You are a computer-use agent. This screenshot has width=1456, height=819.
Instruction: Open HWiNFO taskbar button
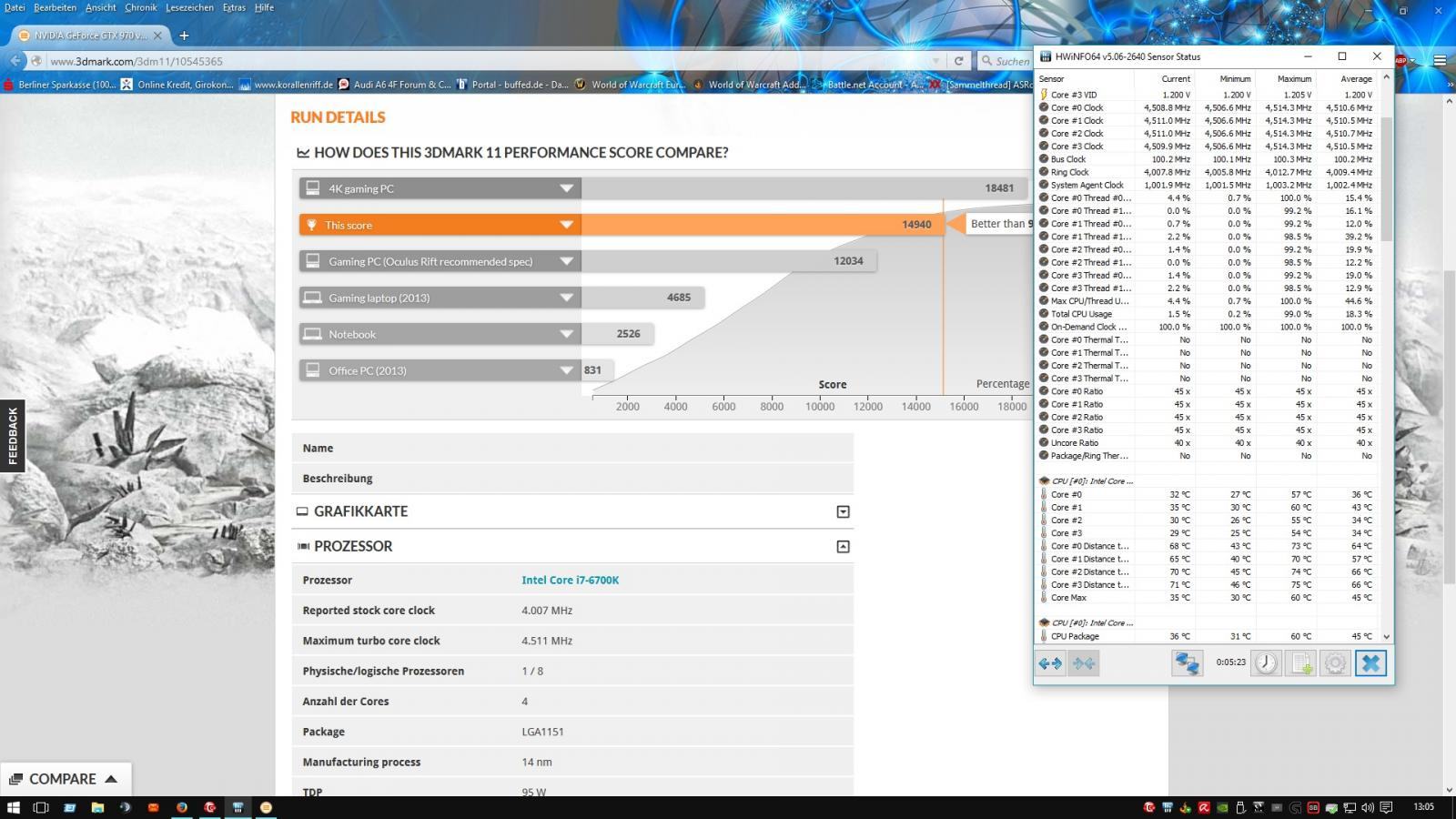pyautogui.click(x=238, y=807)
